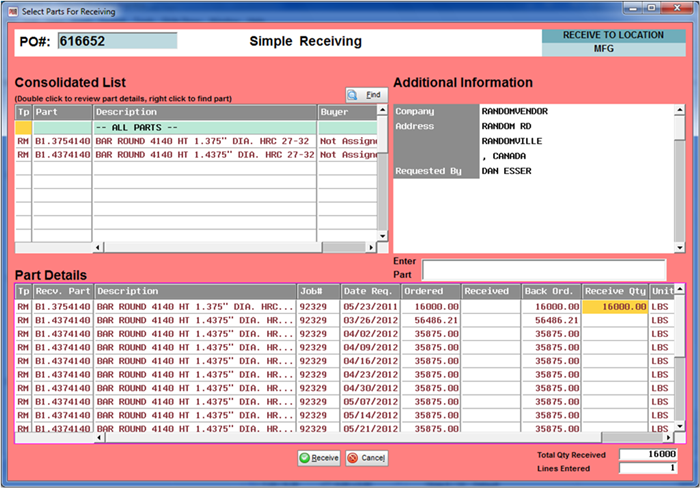Click the Total Qty Received field
This screenshot has height=488, width=700.
(648, 454)
